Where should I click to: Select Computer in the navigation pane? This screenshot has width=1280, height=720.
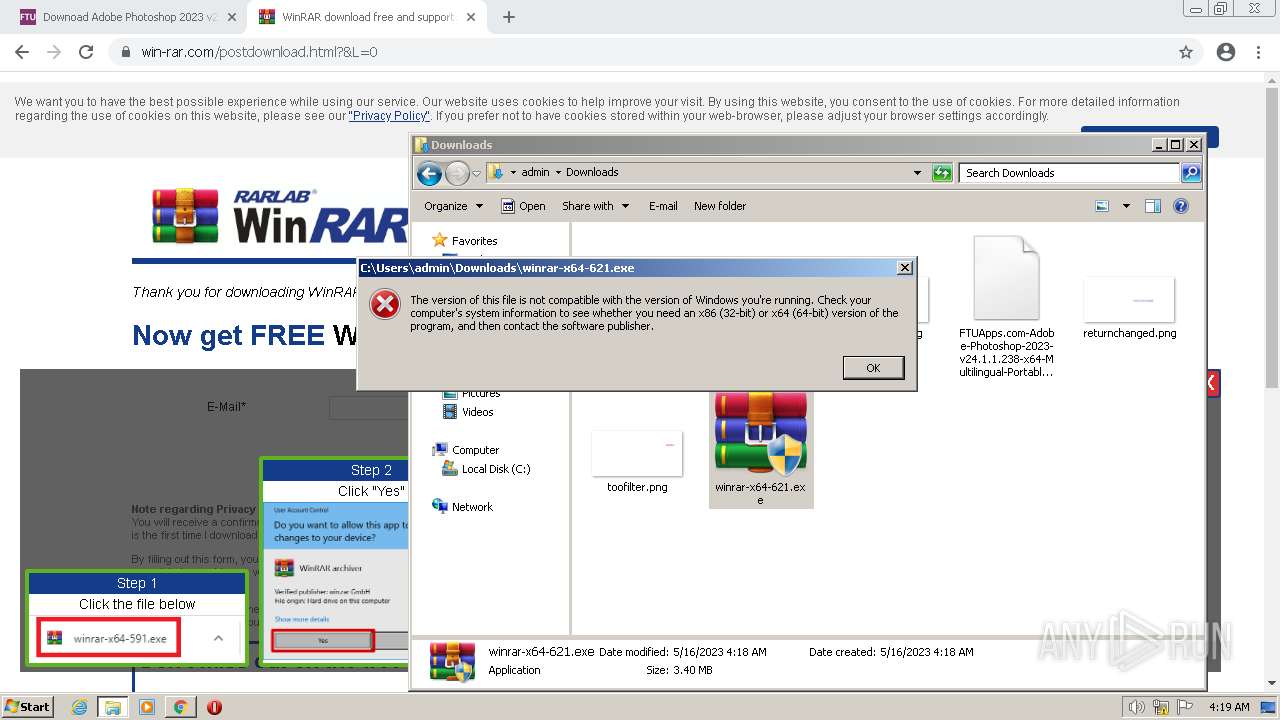coord(465,450)
